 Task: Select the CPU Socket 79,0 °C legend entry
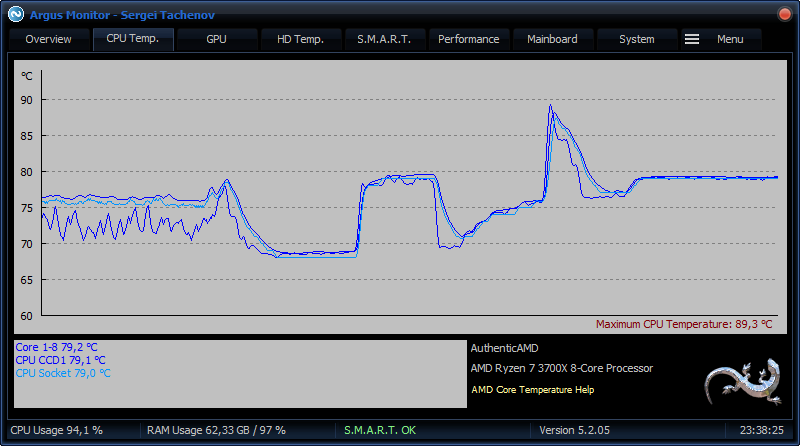(x=63, y=373)
